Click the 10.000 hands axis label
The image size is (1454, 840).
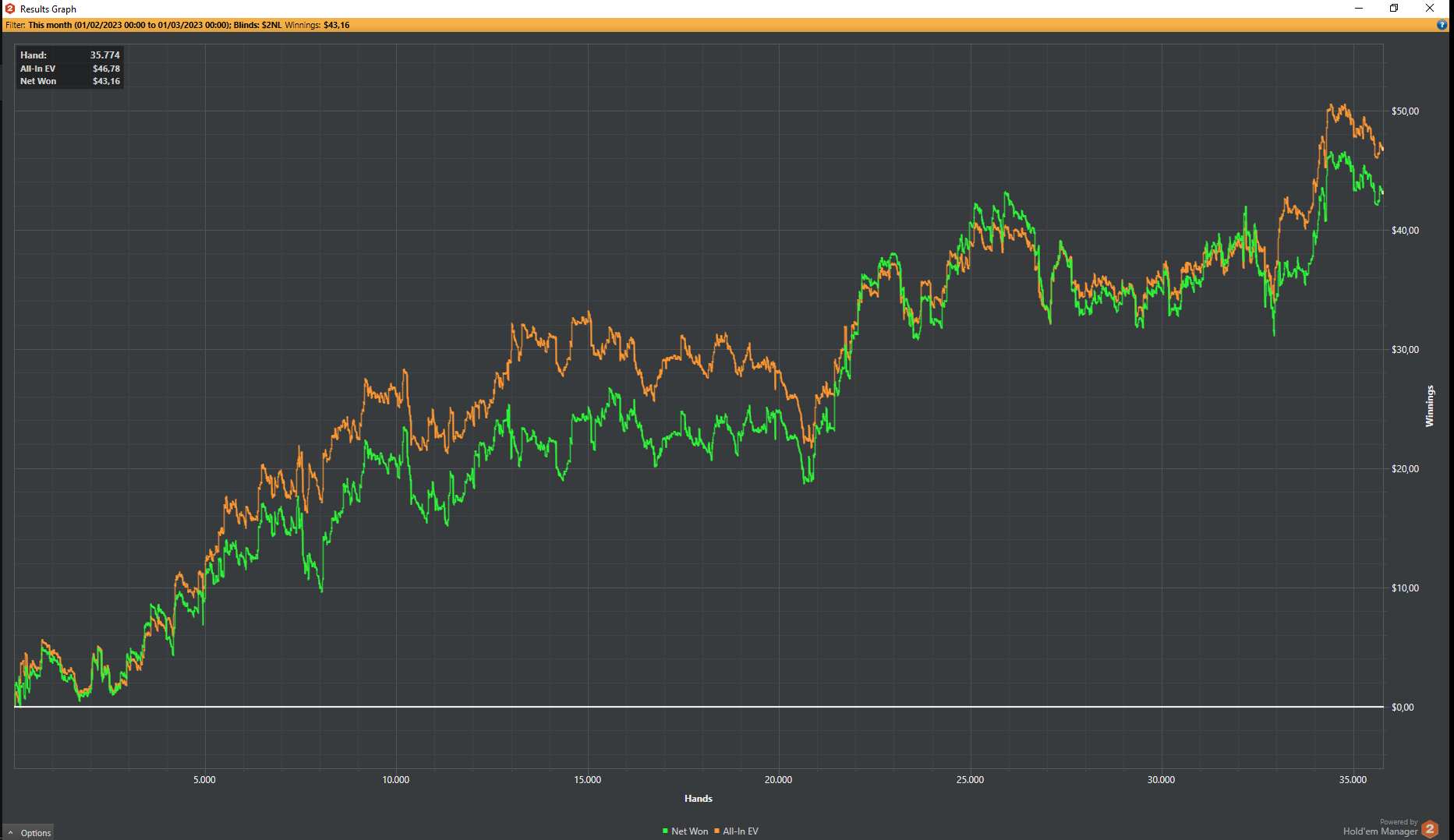[x=396, y=780]
